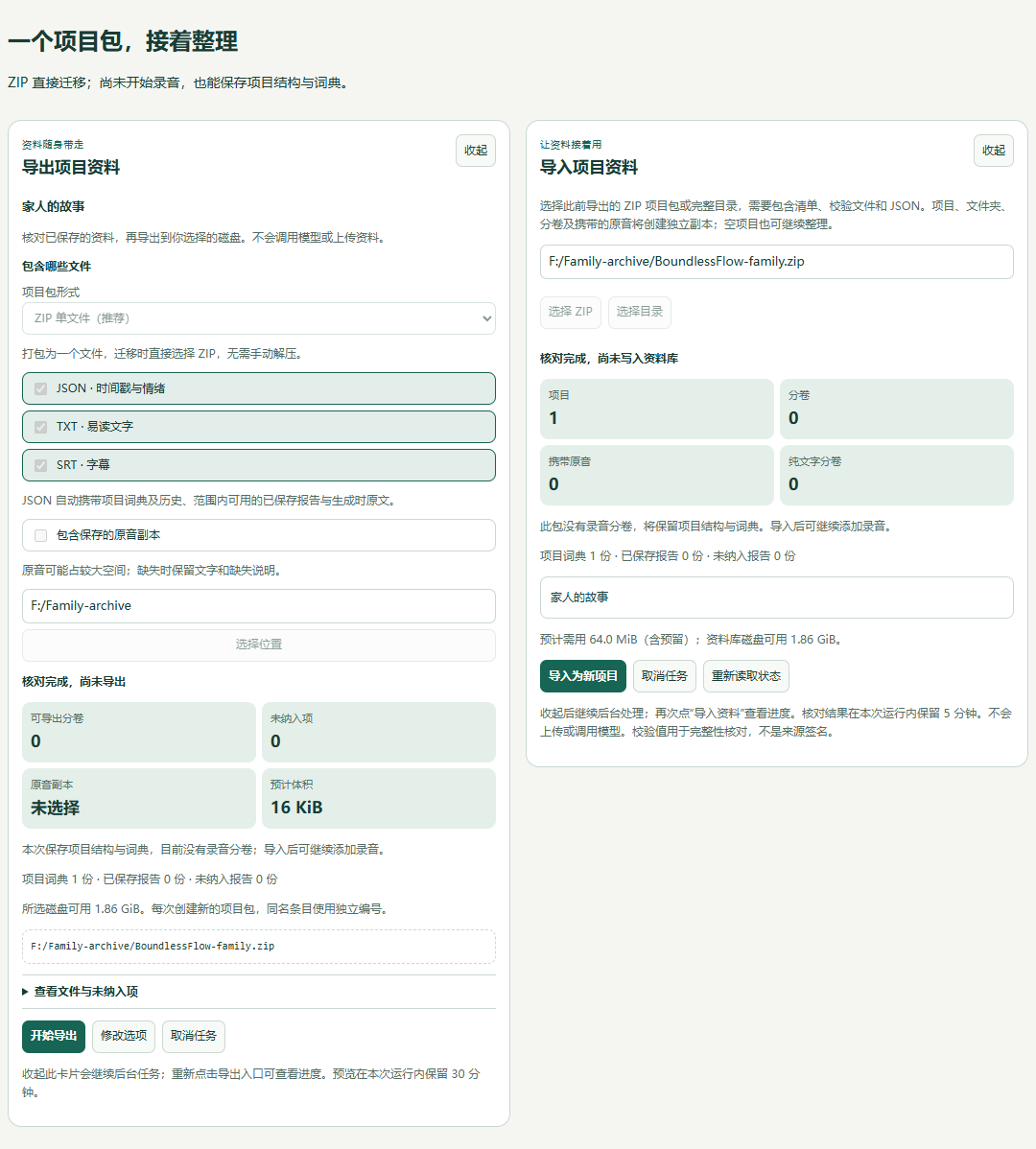Image resolution: width=1036 pixels, height=1149 pixels.
Task: Open the 项目包形式 dropdown
Action: (x=259, y=318)
